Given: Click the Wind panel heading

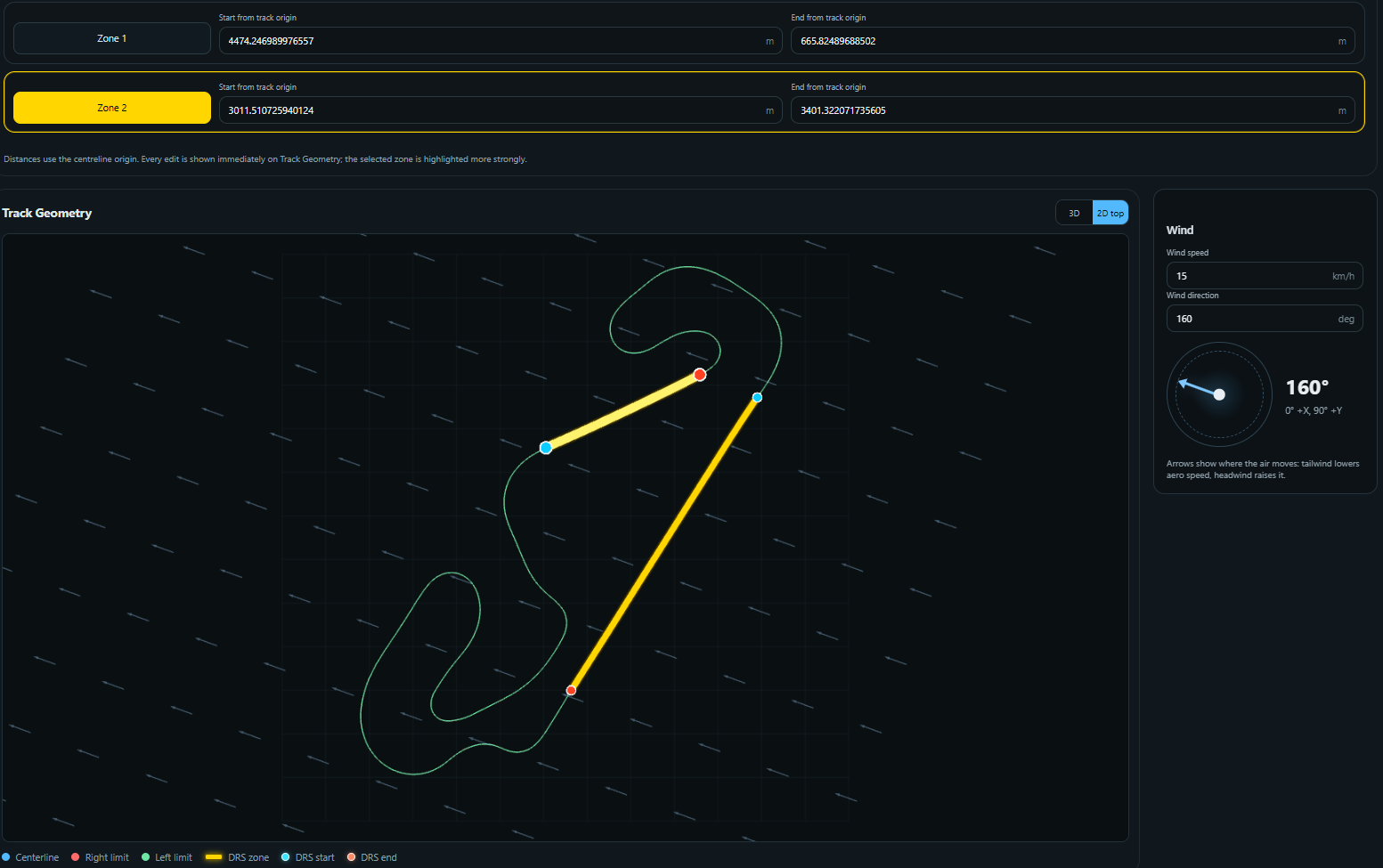Looking at the screenshot, I should 1180,230.
